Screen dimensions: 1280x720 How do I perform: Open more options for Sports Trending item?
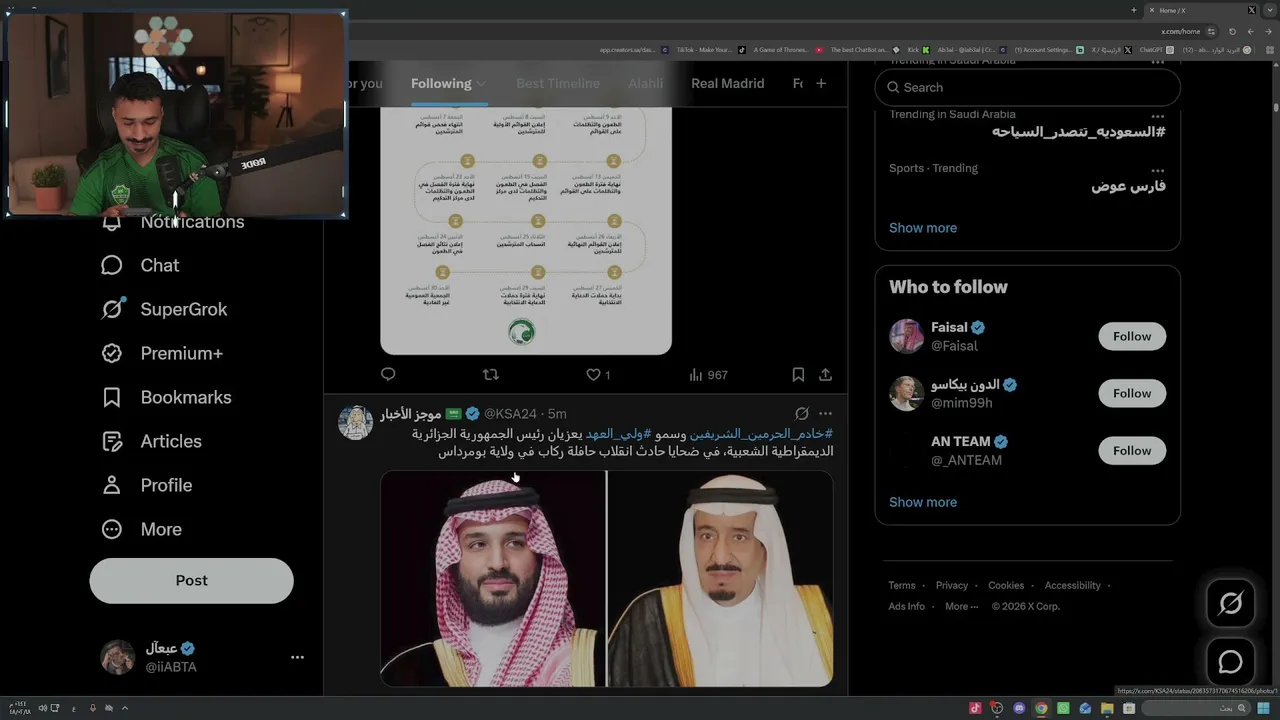coord(1157,170)
